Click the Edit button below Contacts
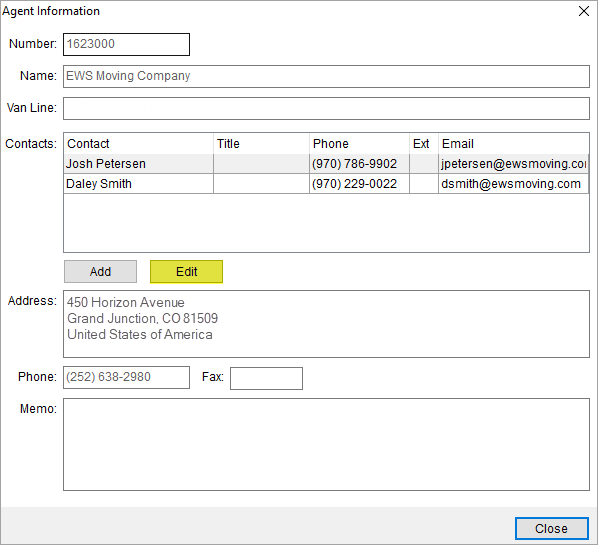The width and height of the screenshot is (598, 545). (x=186, y=272)
